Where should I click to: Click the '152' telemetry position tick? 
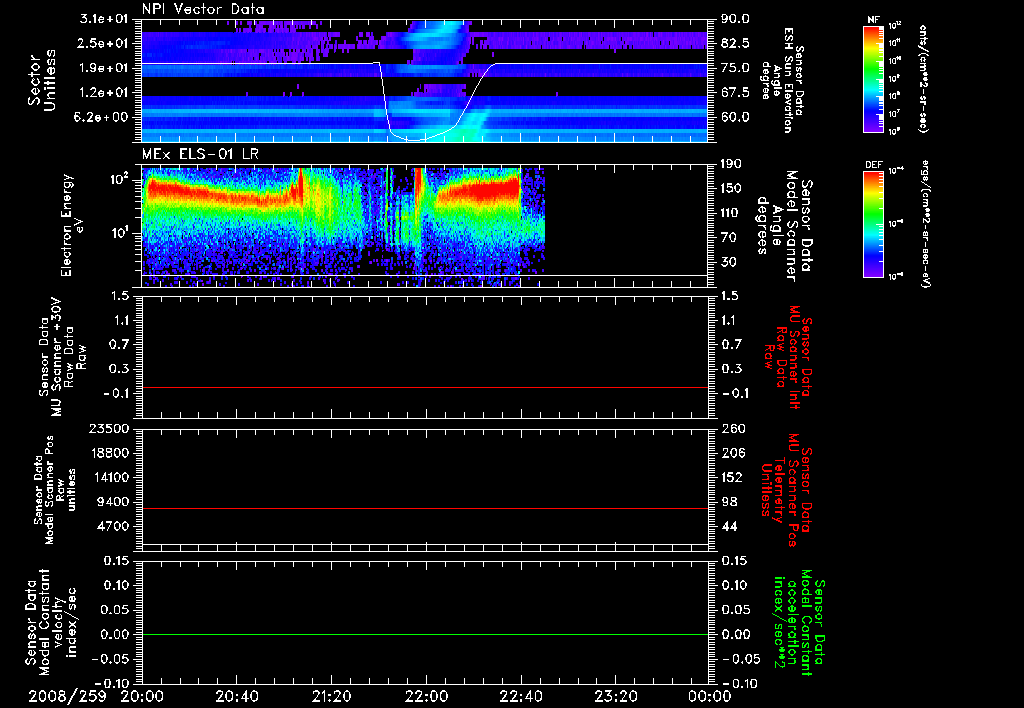(731, 477)
